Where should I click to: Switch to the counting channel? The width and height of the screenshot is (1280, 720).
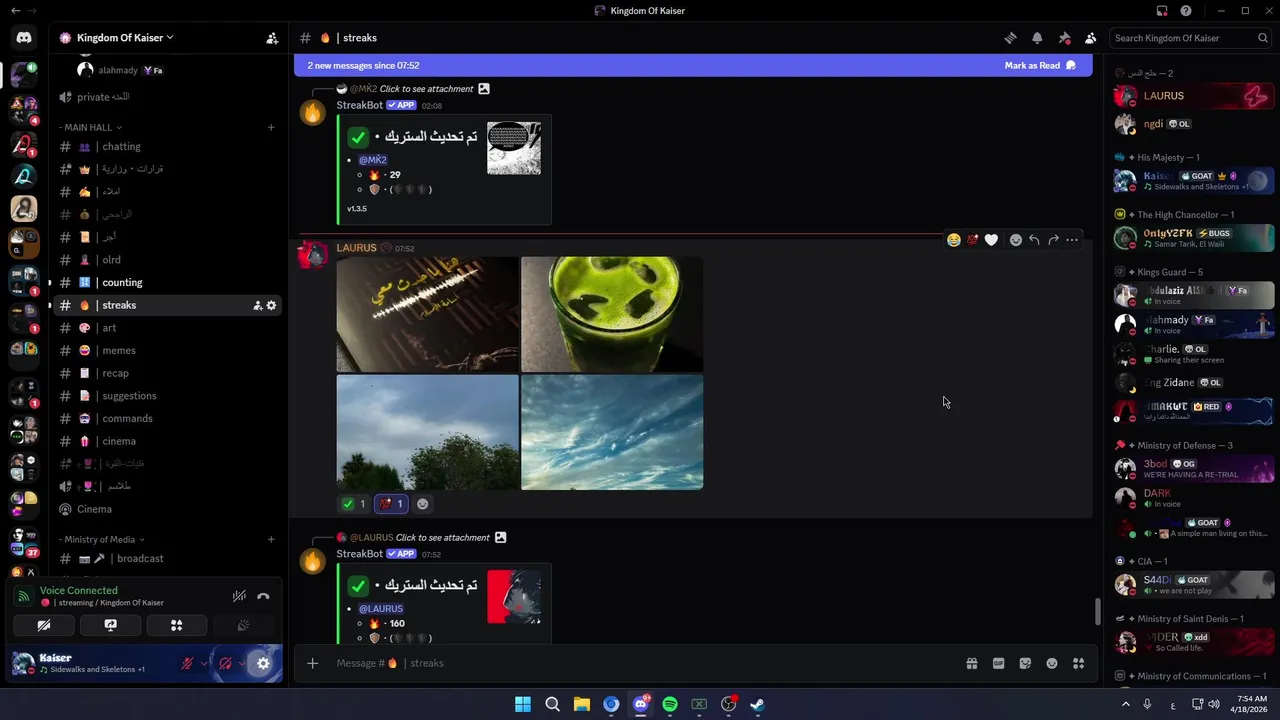point(166,283)
